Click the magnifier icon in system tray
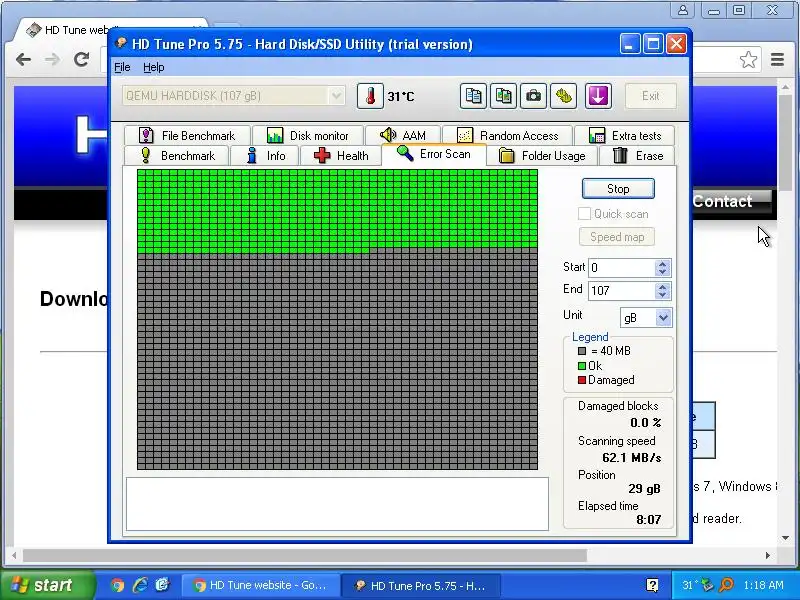Image resolution: width=800 pixels, height=600 pixels. point(726,585)
